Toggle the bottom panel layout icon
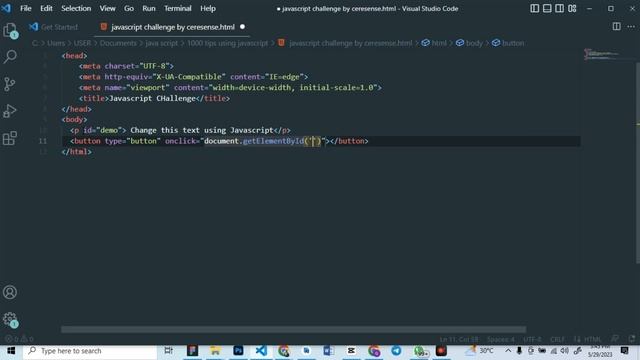This screenshot has width=640, height=360. pos(547,8)
